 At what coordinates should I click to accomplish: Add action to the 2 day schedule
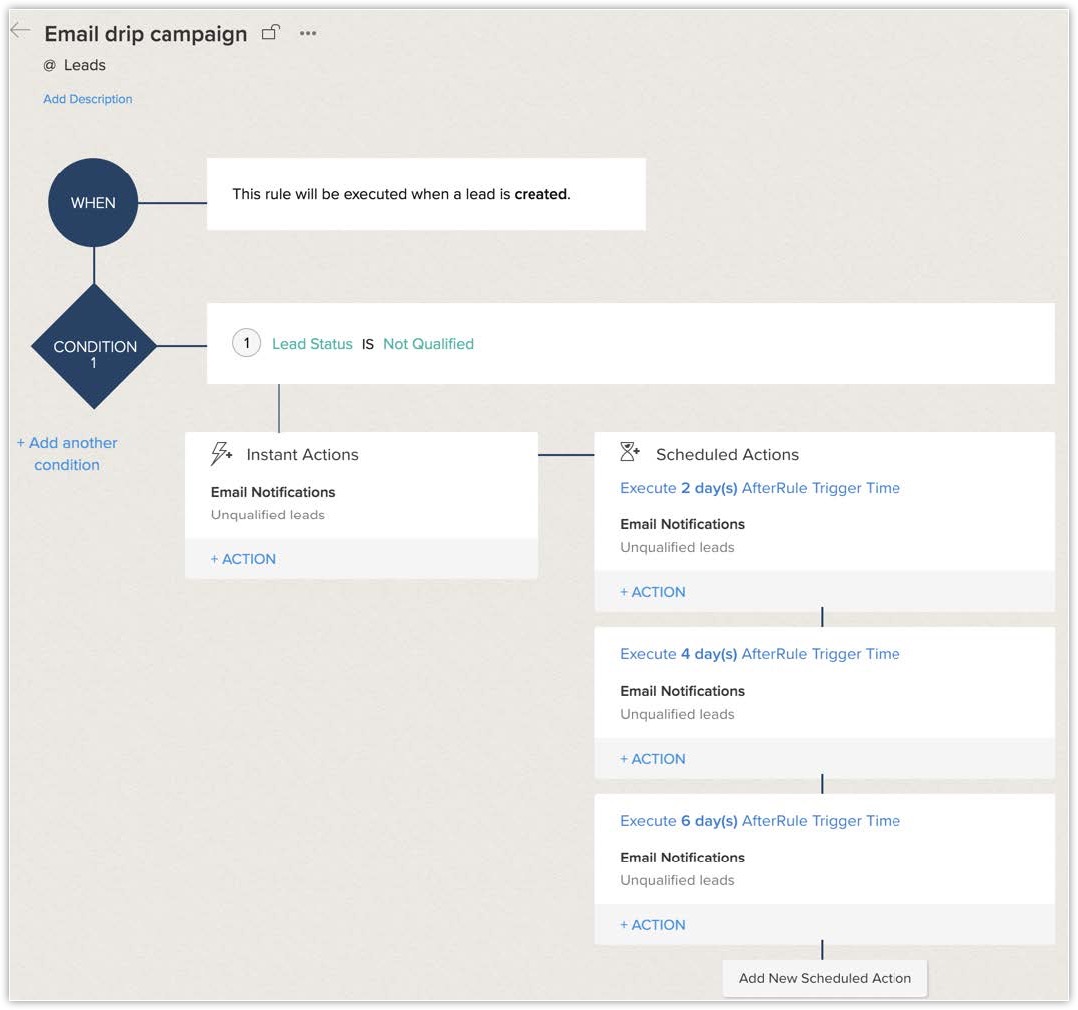pos(653,592)
